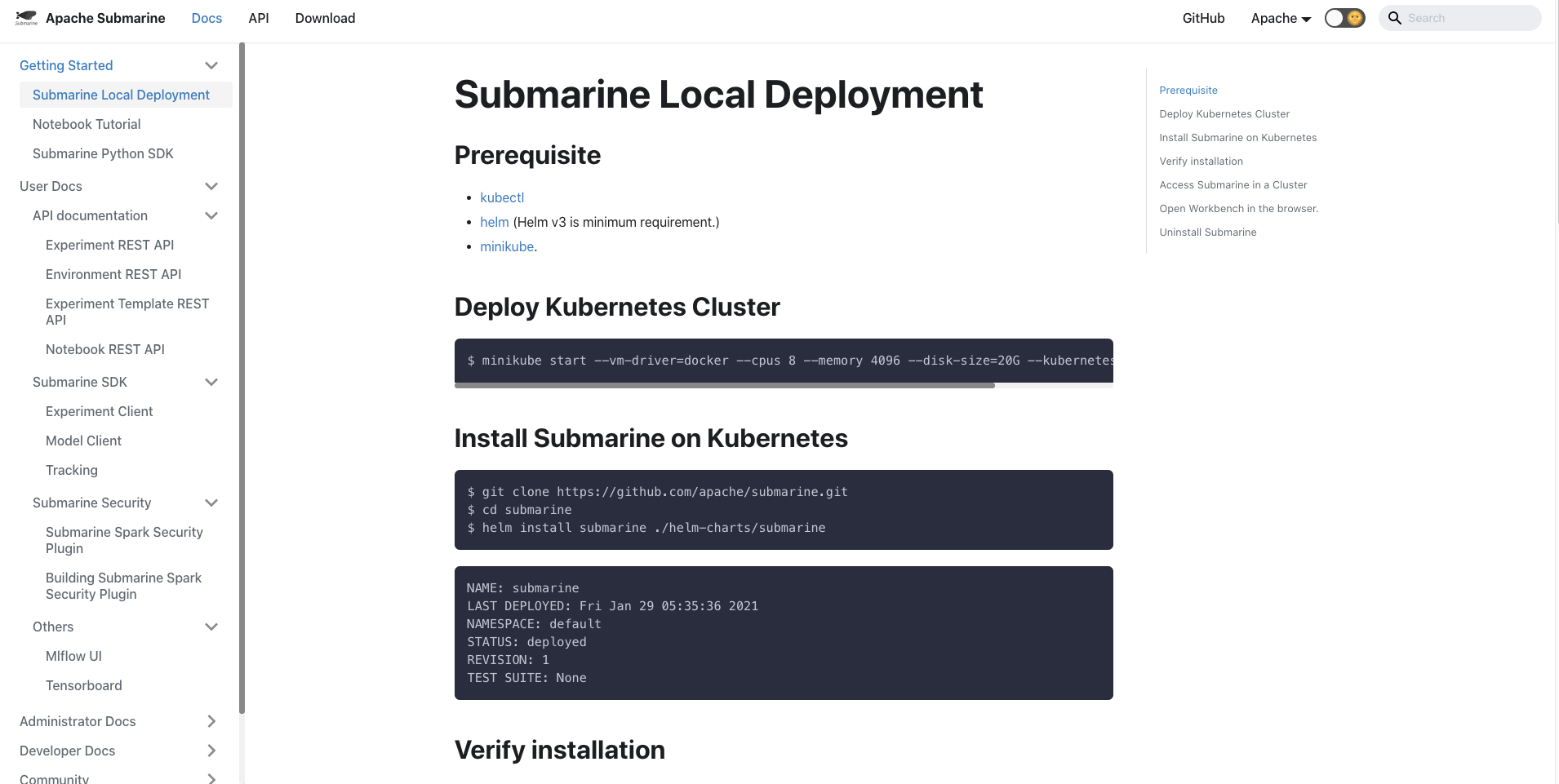Jump to Deploy Kubernetes Cluster in contents
Screen dimensions: 1559x784
point(1224,114)
